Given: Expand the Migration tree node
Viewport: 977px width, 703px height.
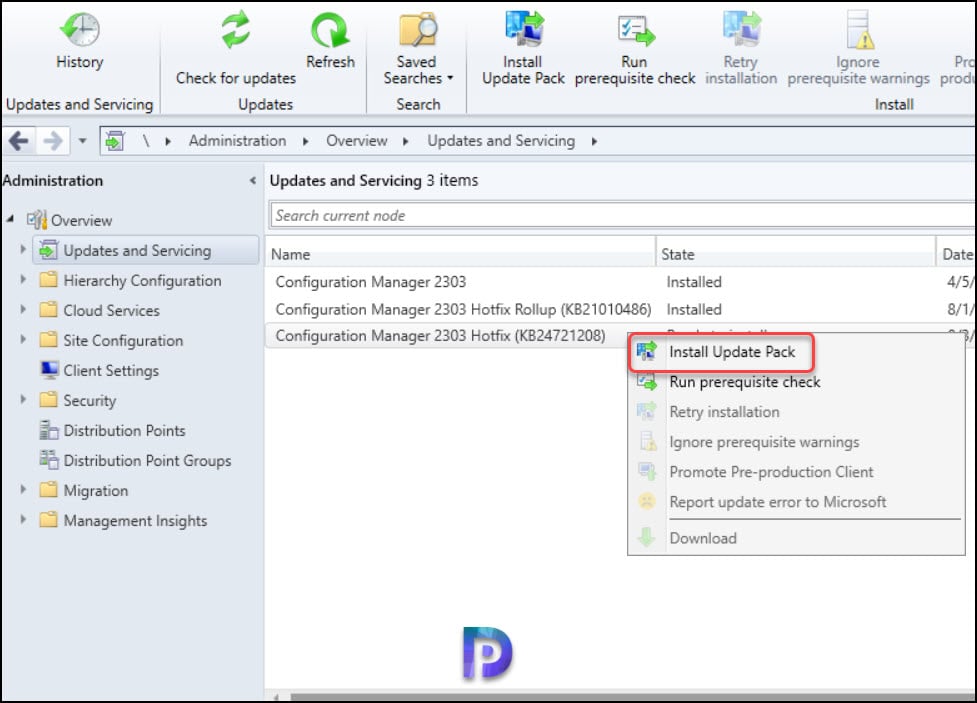Looking at the screenshot, I should tap(23, 489).
